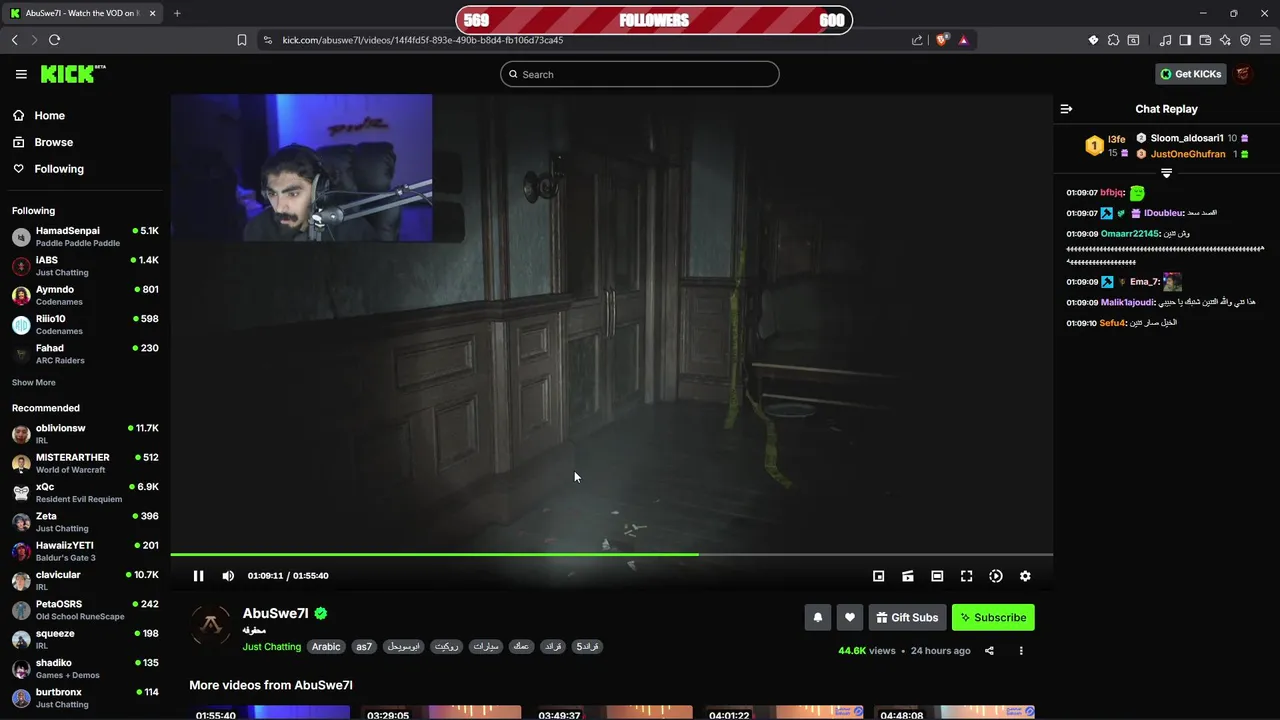Reload the browser page
The image size is (1280, 720).
point(54,40)
